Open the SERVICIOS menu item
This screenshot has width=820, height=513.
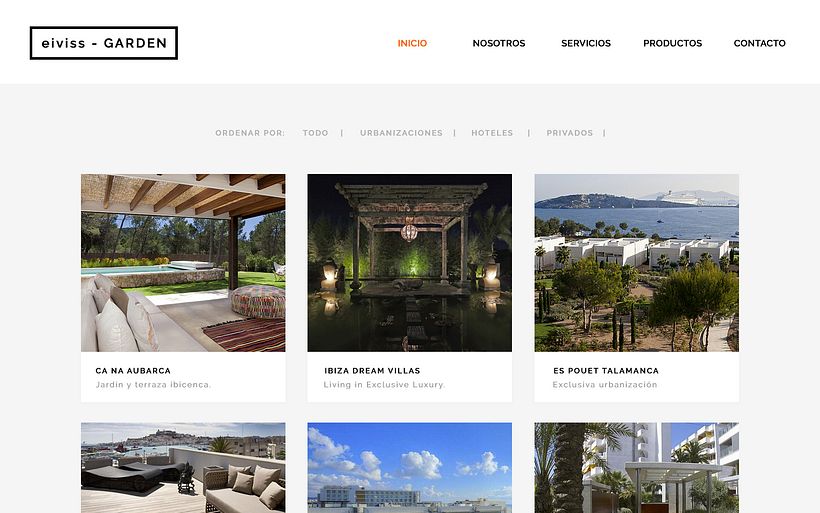pos(586,43)
